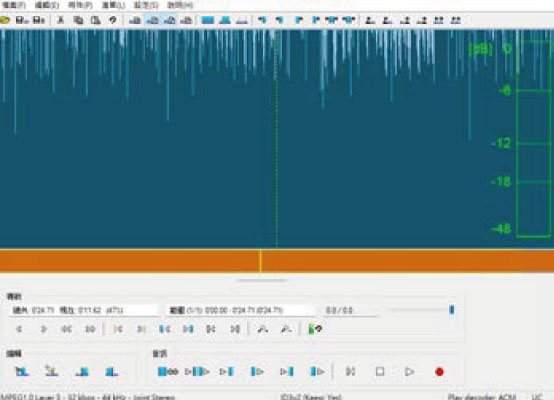Open the 檔案(F) File menu
The height and width of the screenshot is (400, 554).
pos(14,5)
